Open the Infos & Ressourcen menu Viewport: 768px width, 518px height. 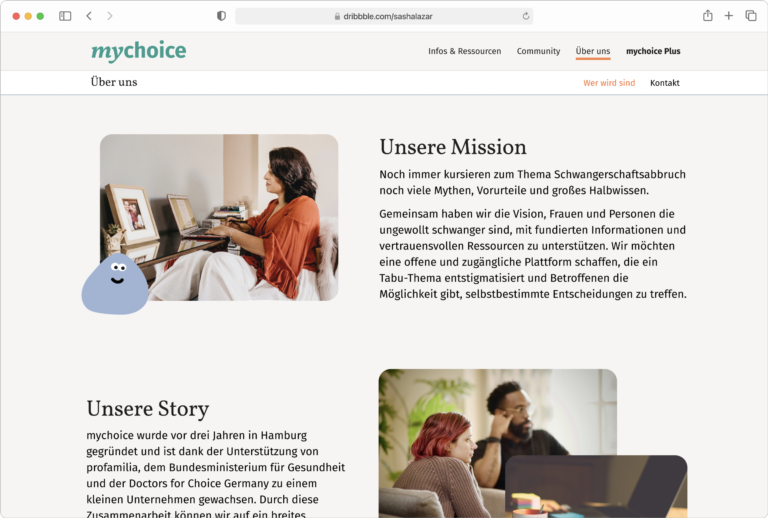coord(464,51)
